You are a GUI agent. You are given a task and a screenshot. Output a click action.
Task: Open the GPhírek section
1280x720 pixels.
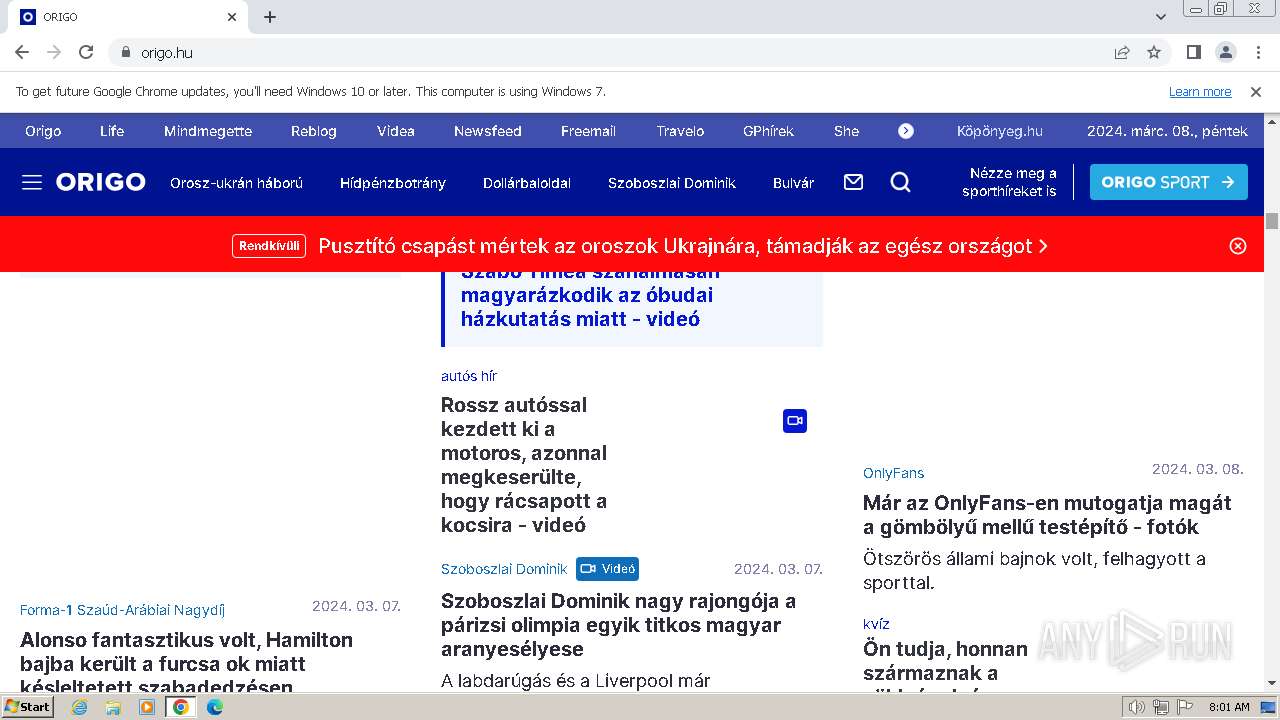(769, 131)
